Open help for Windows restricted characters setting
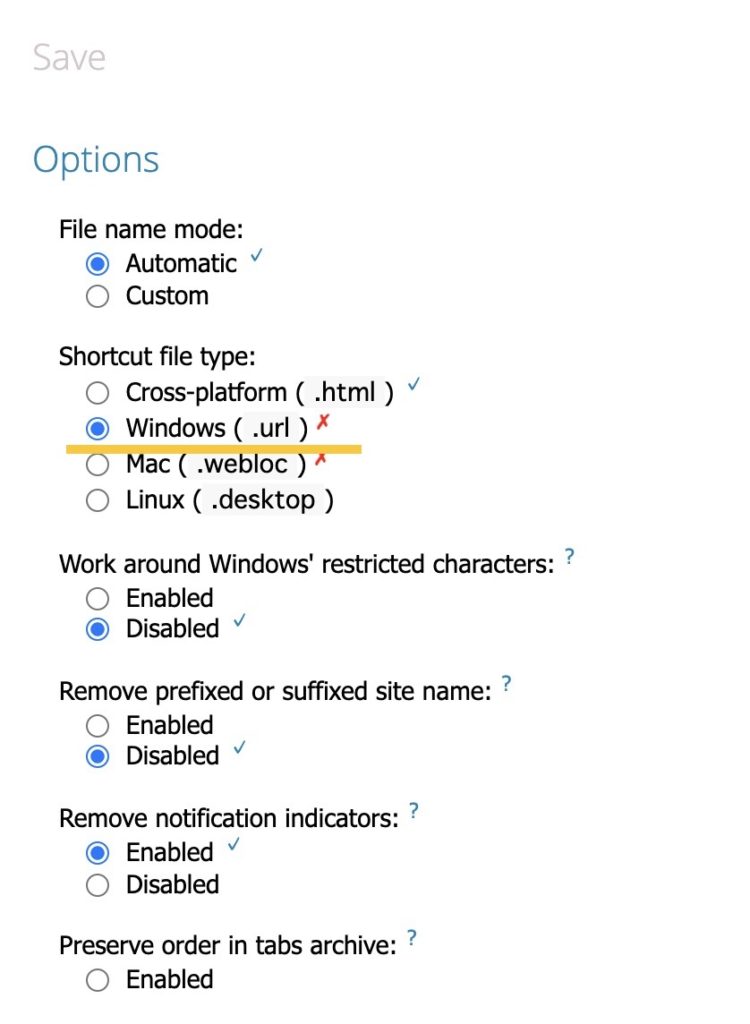Image resolution: width=750 pixels, height=1024 pixels. click(x=570, y=558)
